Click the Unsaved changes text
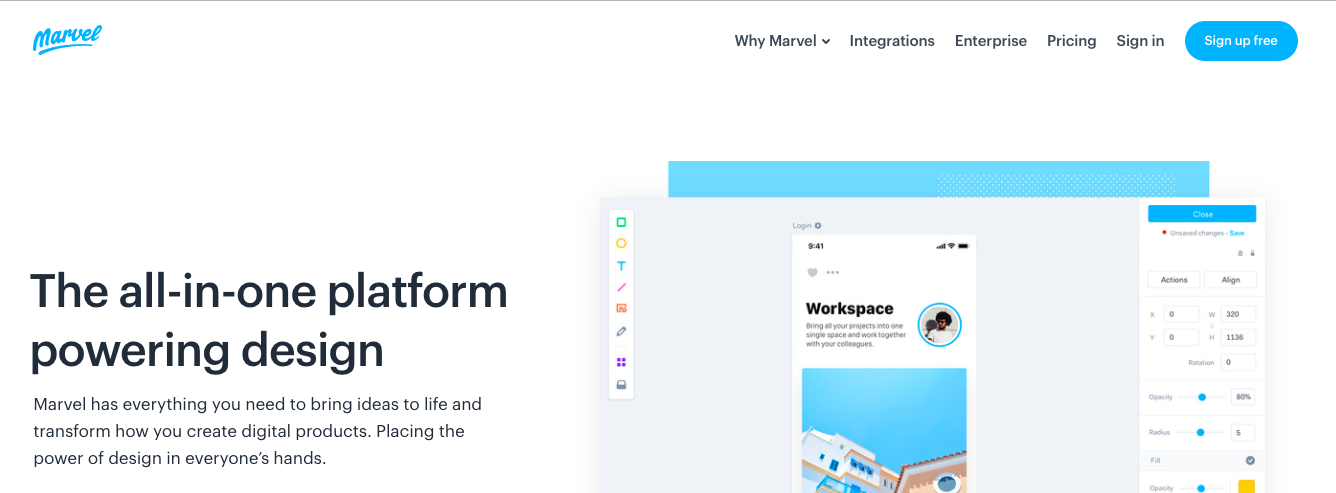This screenshot has height=493, width=1336. [x=1197, y=233]
